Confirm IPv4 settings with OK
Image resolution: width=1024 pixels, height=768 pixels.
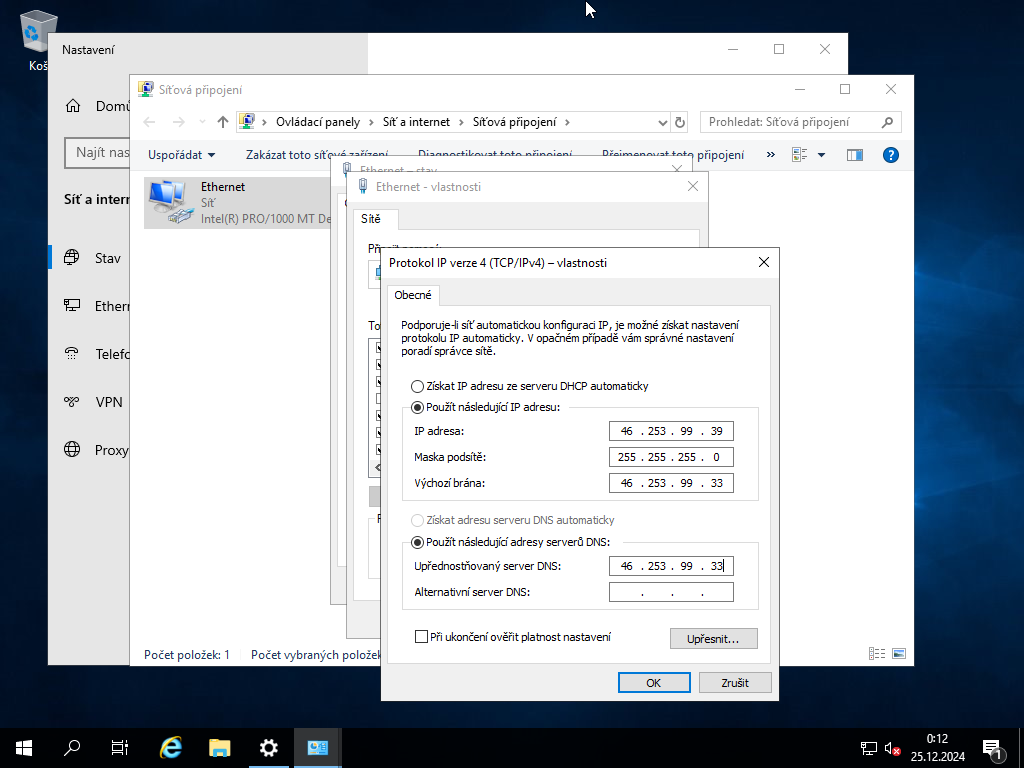654,682
